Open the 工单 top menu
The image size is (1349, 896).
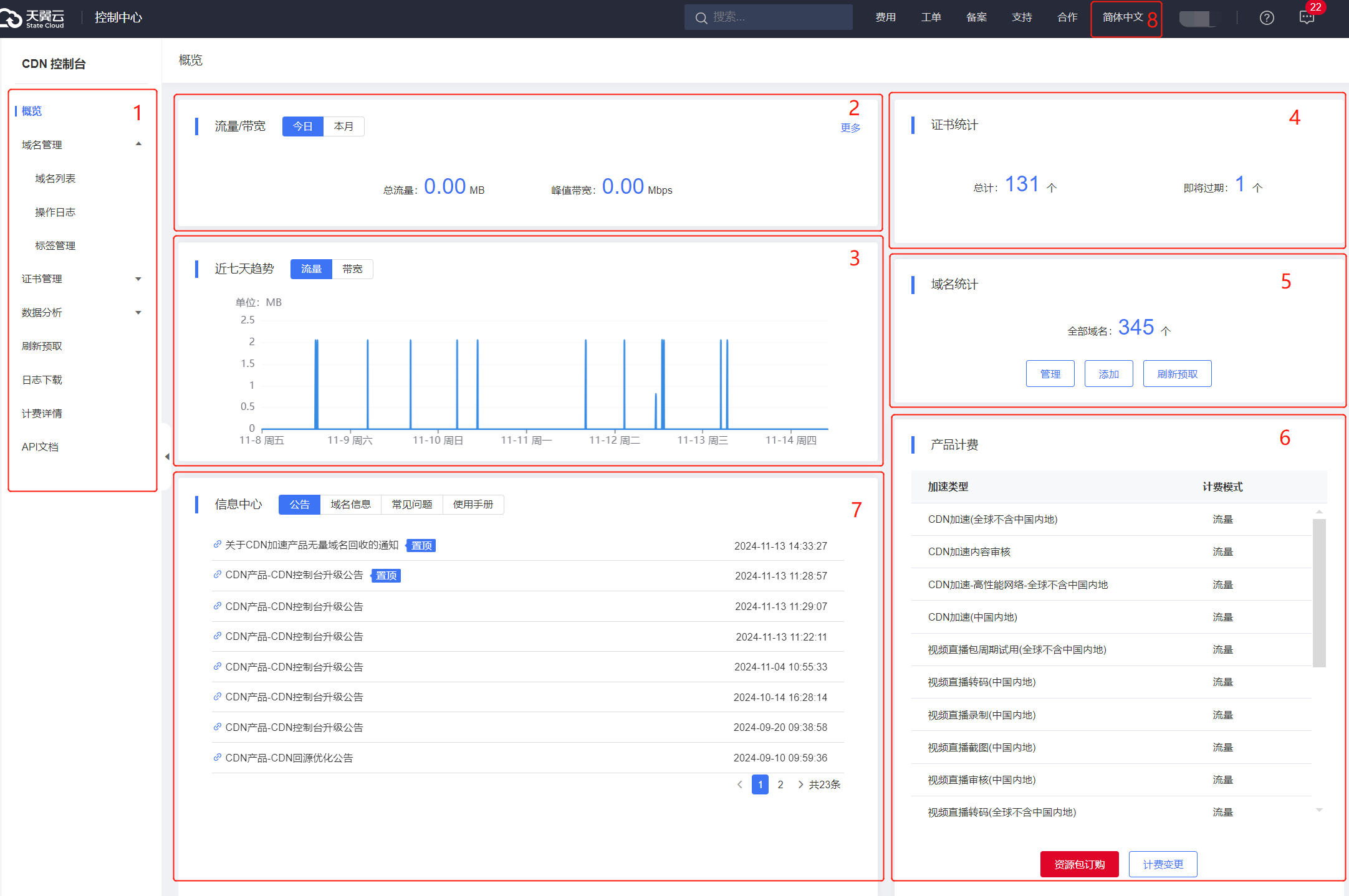pyautogui.click(x=931, y=17)
